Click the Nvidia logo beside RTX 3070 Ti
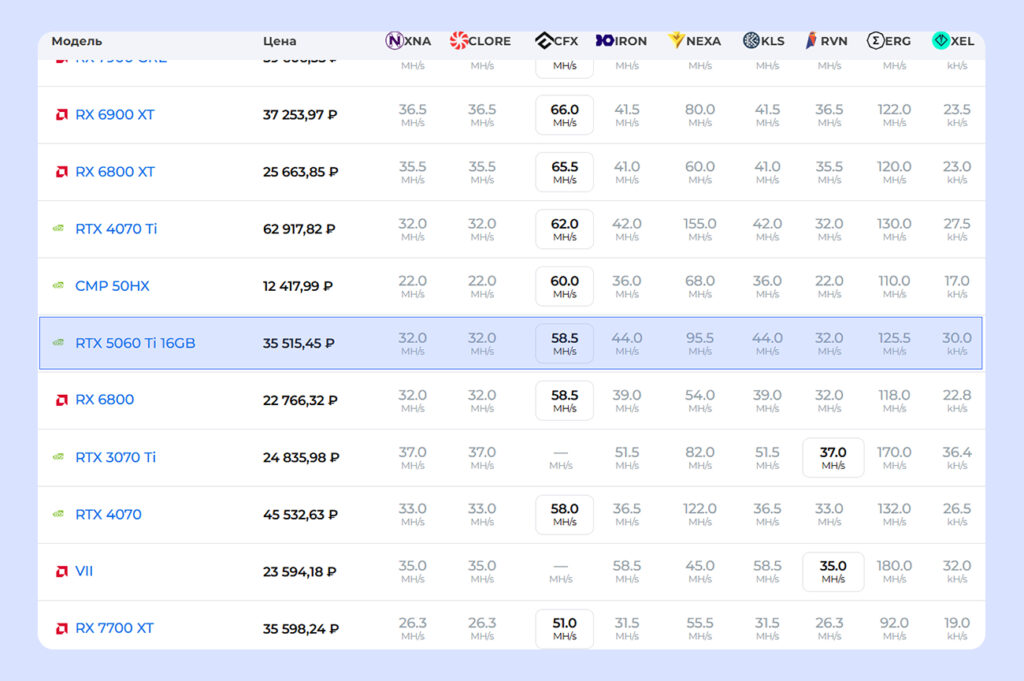The image size is (1024, 681). coord(59,457)
